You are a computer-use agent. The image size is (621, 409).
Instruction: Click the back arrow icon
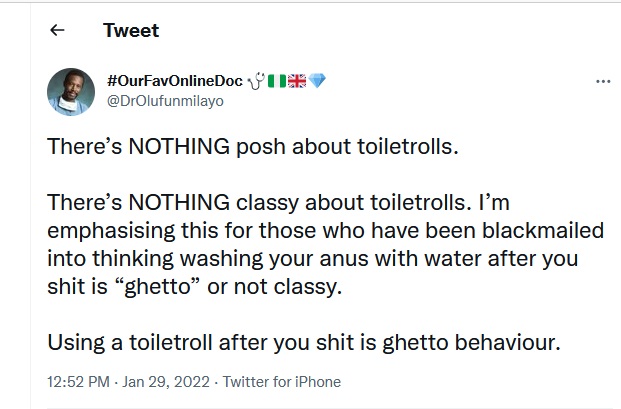(x=57, y=30)
